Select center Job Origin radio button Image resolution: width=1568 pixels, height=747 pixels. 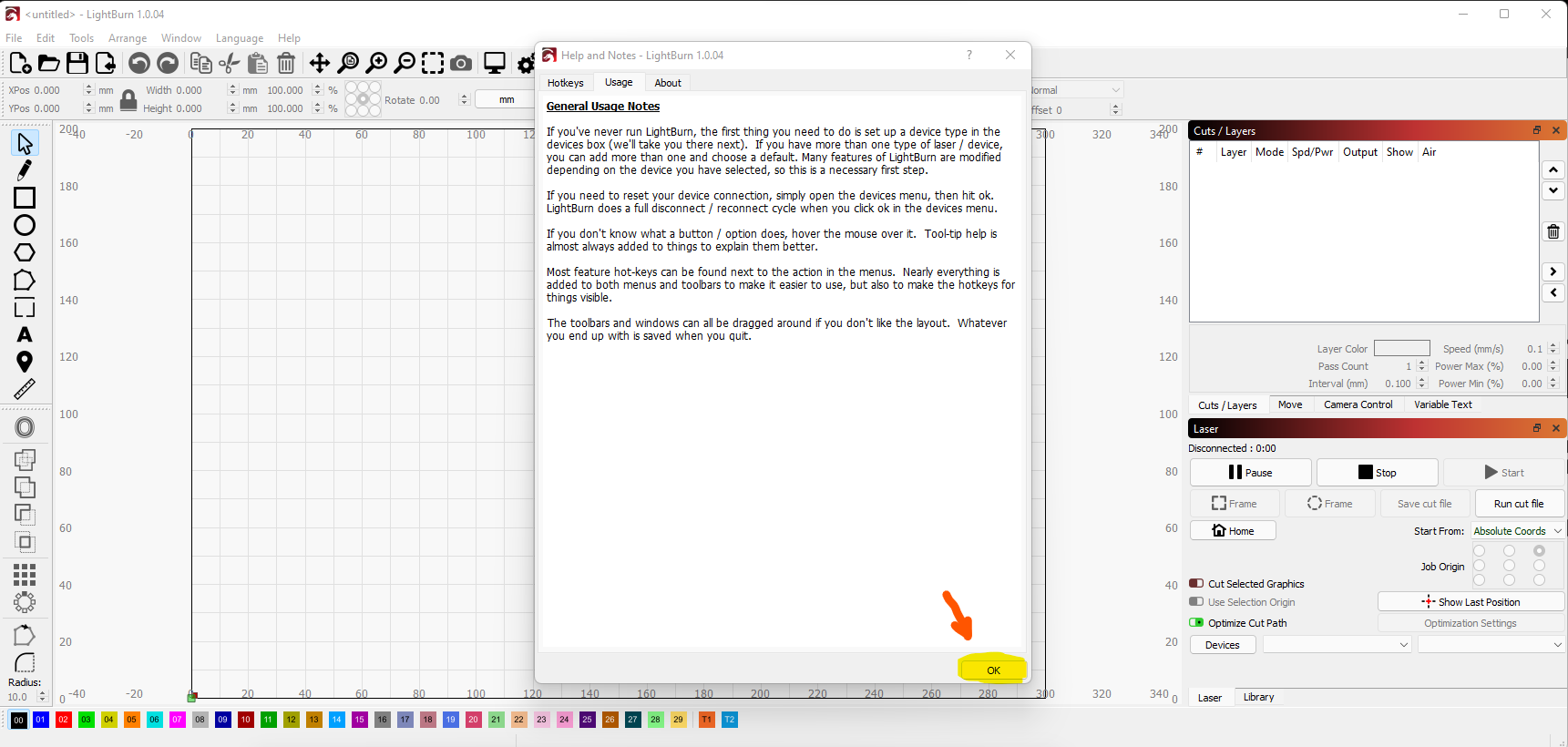pos(1509,566)
